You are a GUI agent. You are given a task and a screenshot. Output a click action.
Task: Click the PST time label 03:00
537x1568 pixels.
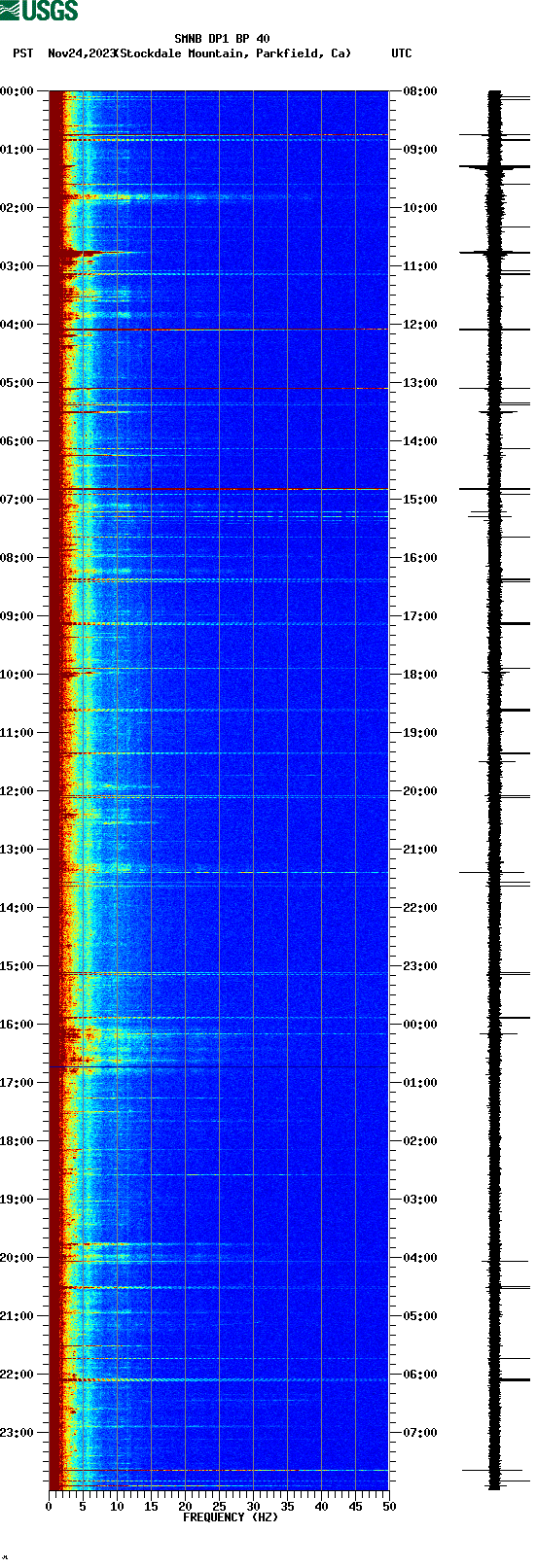pos(18,266)
